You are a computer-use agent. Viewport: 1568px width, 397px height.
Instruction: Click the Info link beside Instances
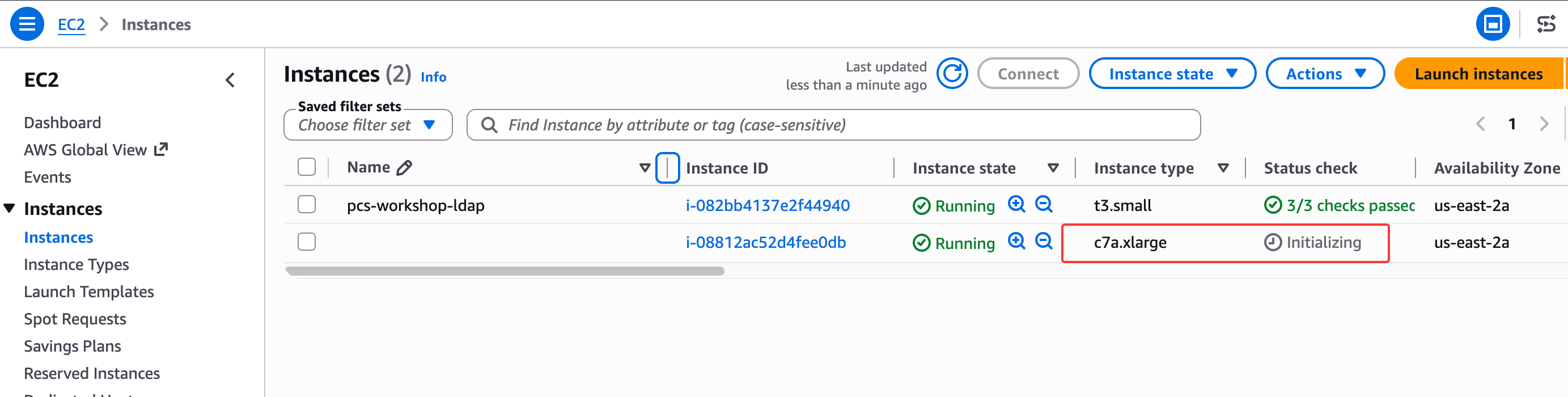click(434, 77)
